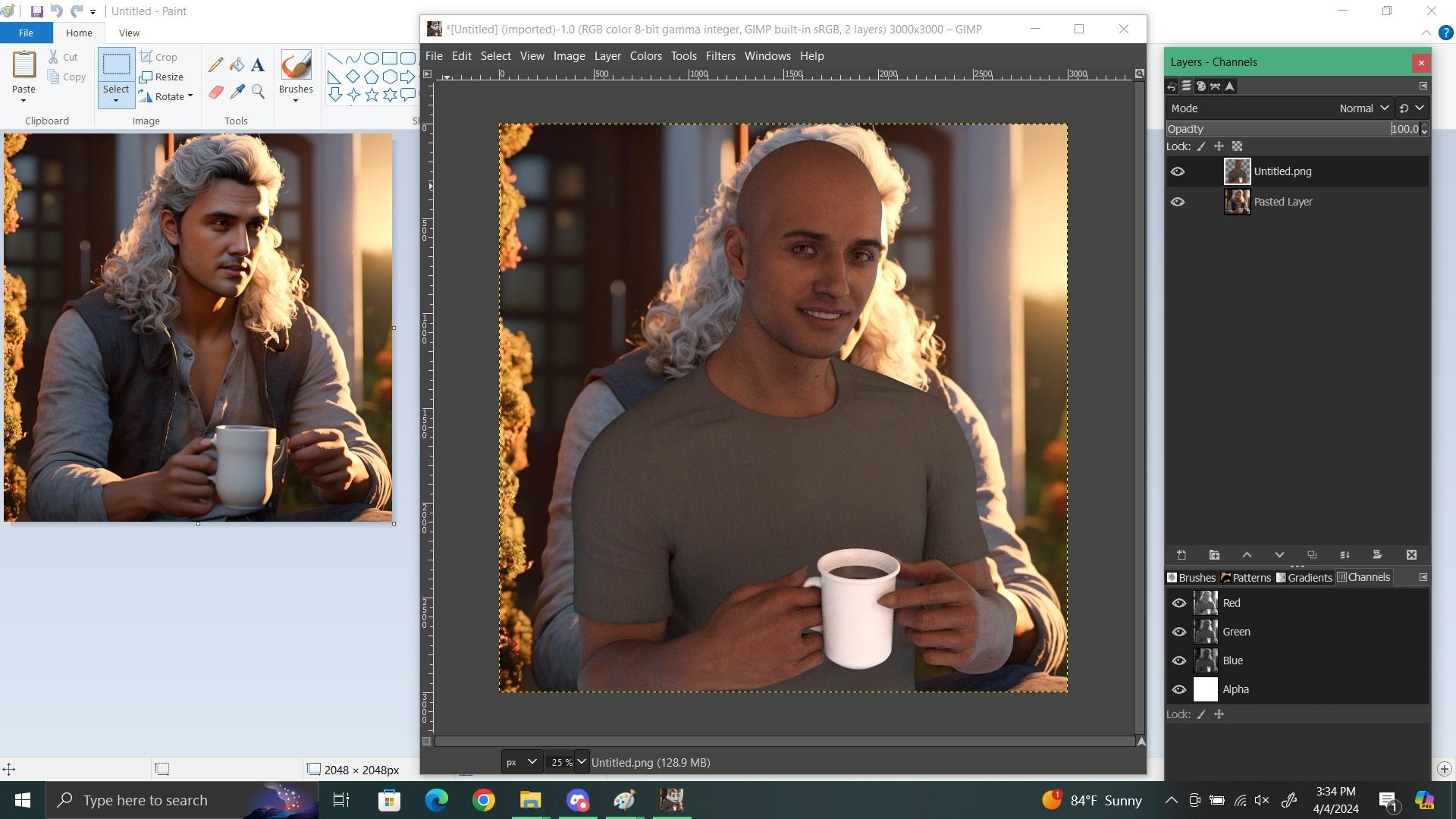Delete layer with the X icon
This screenshot has width=1456, height=819.
point(1411,555)
